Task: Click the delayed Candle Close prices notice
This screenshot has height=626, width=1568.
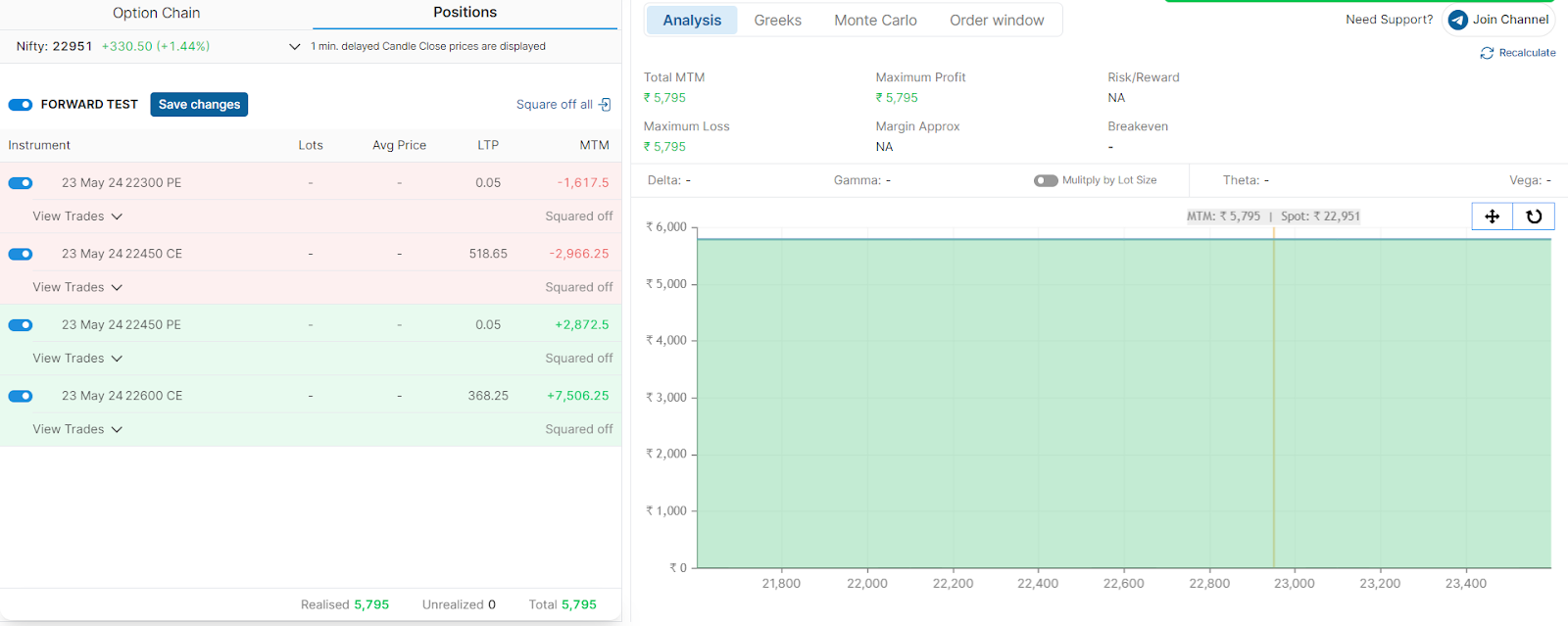Action: (428, 46)
